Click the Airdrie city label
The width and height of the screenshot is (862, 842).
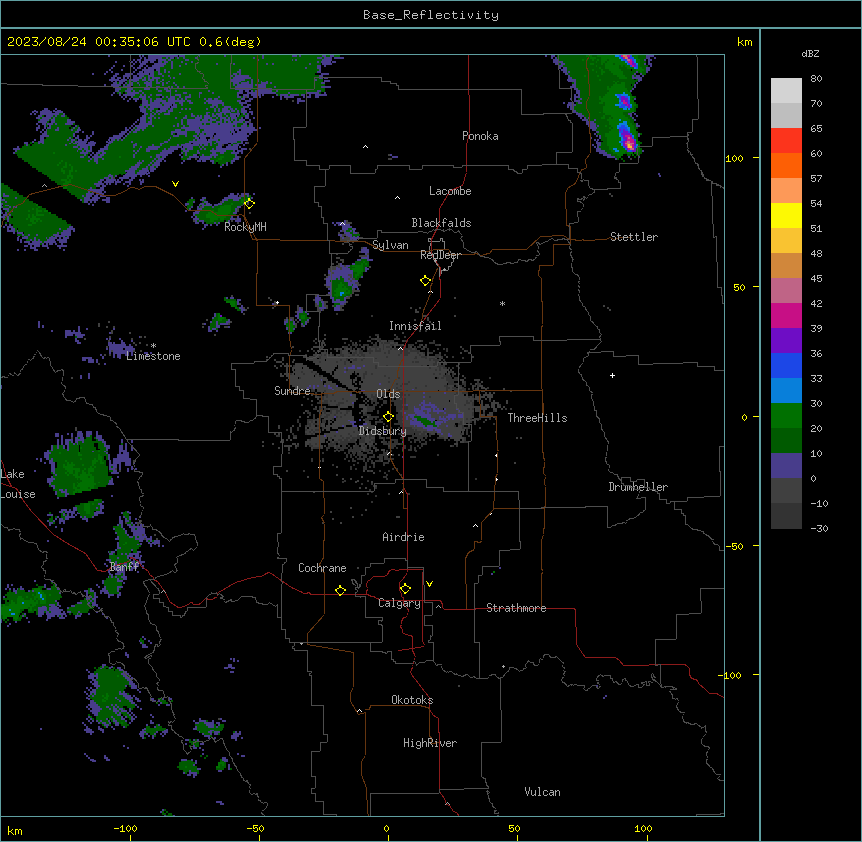tap(403, 537)
